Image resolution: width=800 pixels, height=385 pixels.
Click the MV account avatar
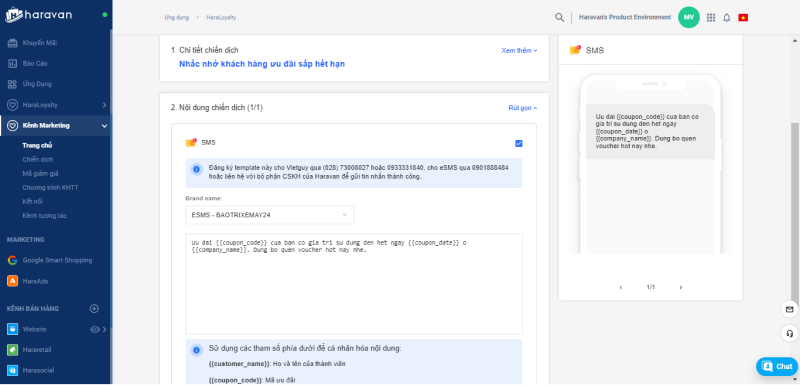pos(689,17)
